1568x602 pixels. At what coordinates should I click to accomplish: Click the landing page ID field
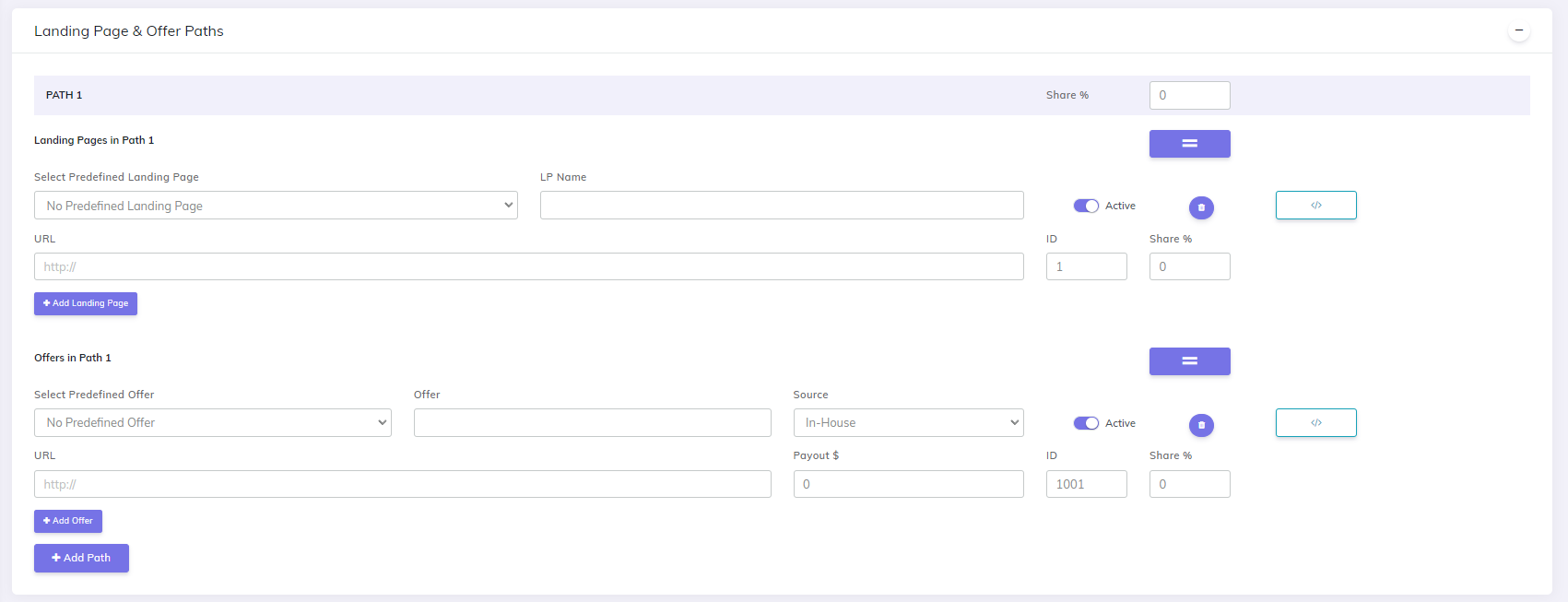(x=1086, y=266)
